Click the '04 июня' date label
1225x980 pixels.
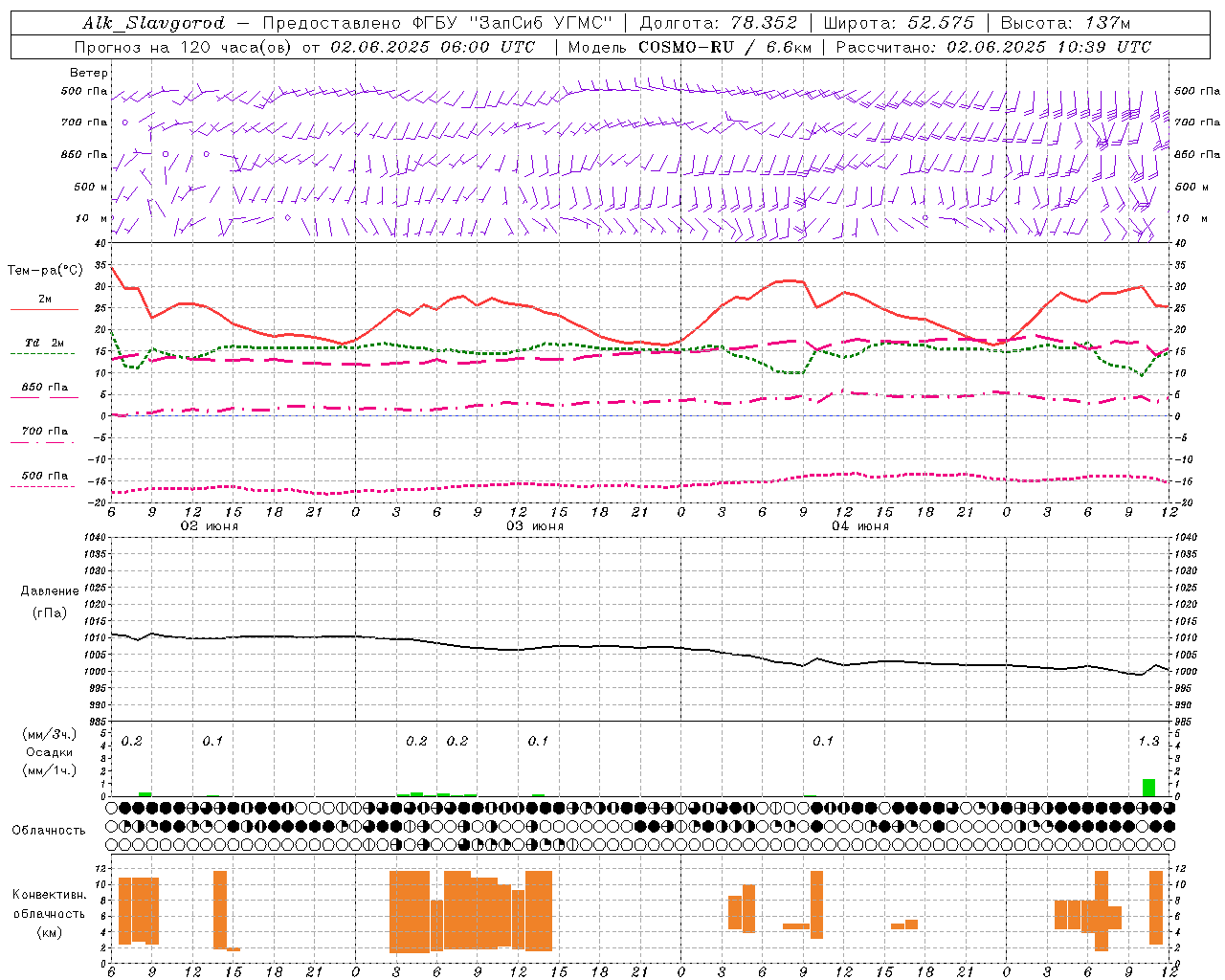point(860,526)
